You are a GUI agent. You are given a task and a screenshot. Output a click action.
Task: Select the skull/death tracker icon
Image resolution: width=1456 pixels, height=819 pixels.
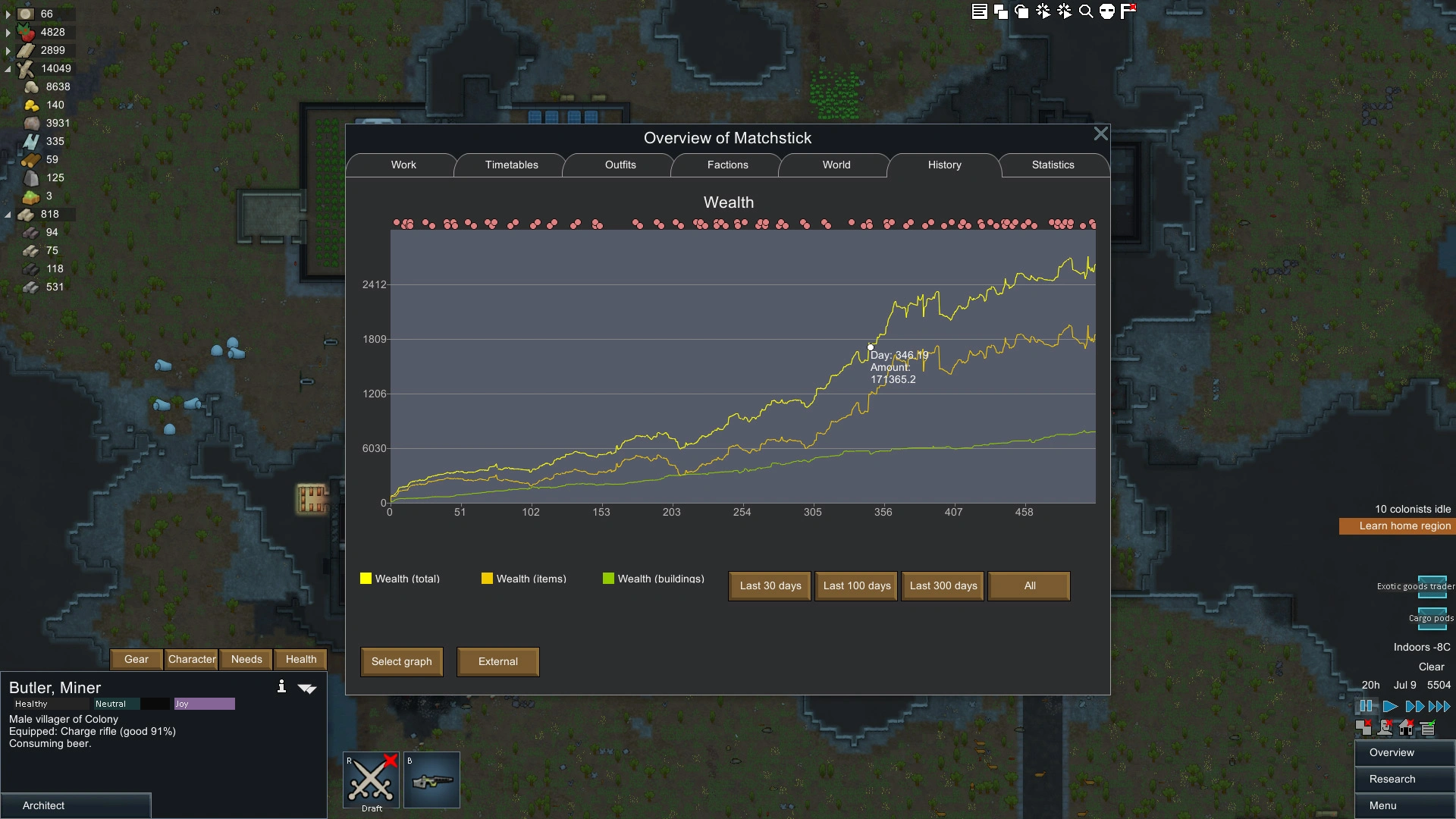[1109, 11]
